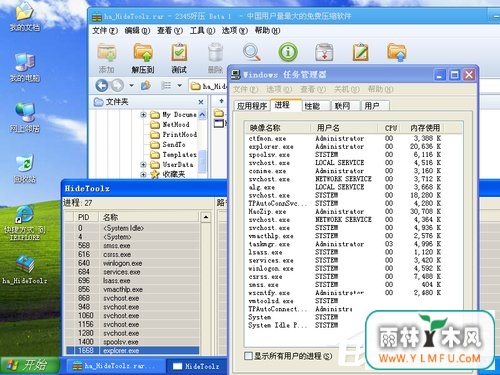This screenshot has height=375, width=500.
Task: Check 显示所有用户的进程 checkbox
Action: click(x=248, y=356)
